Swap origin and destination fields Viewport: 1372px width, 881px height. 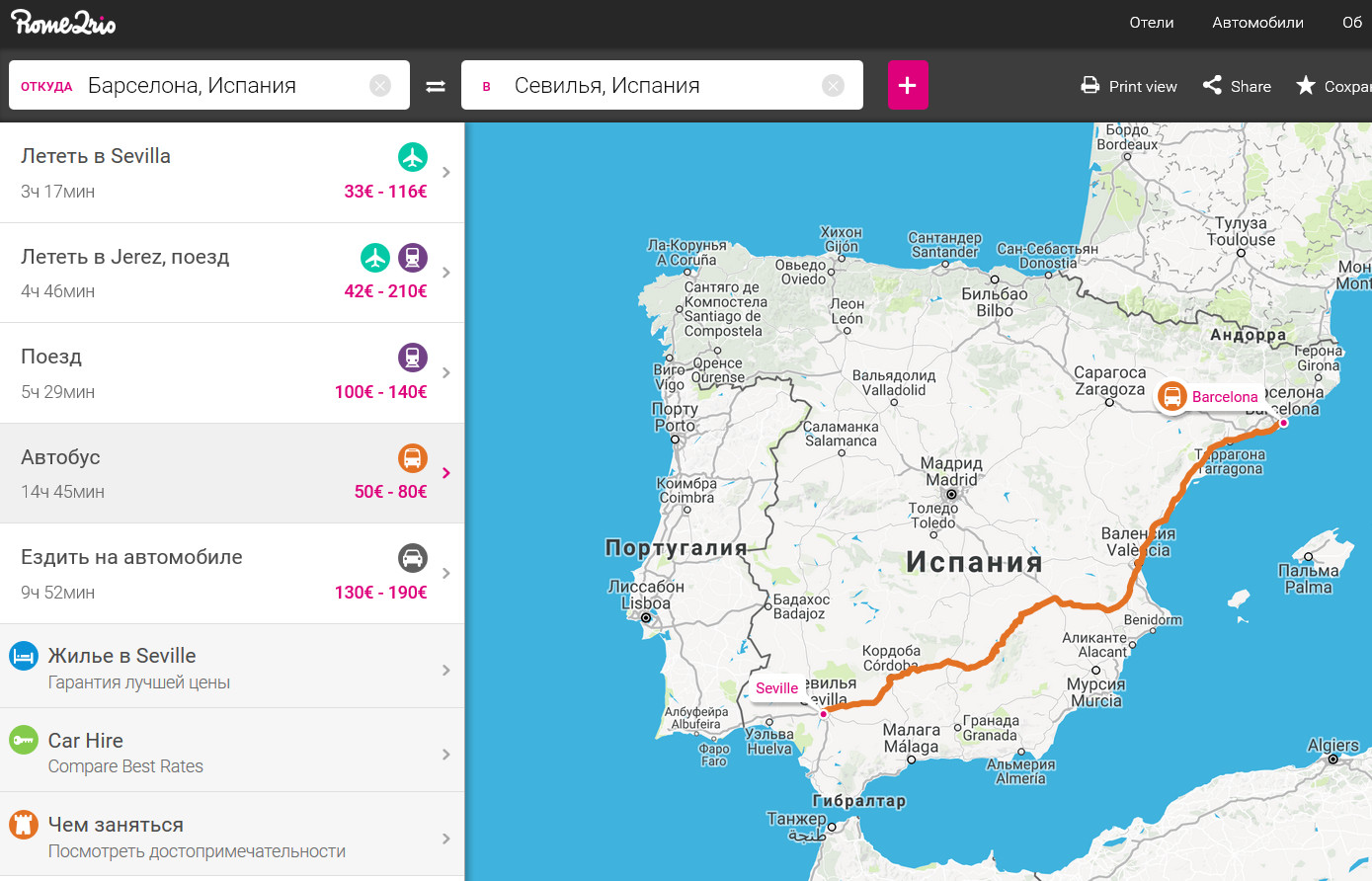(x=436, y=86)
